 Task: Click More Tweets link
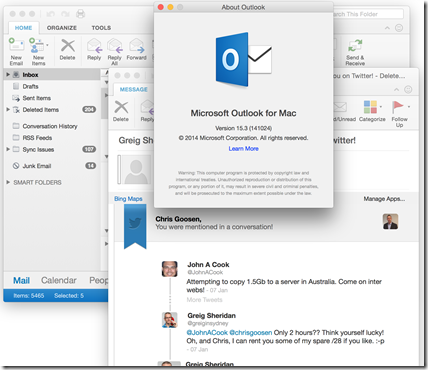tap(204, 300)
